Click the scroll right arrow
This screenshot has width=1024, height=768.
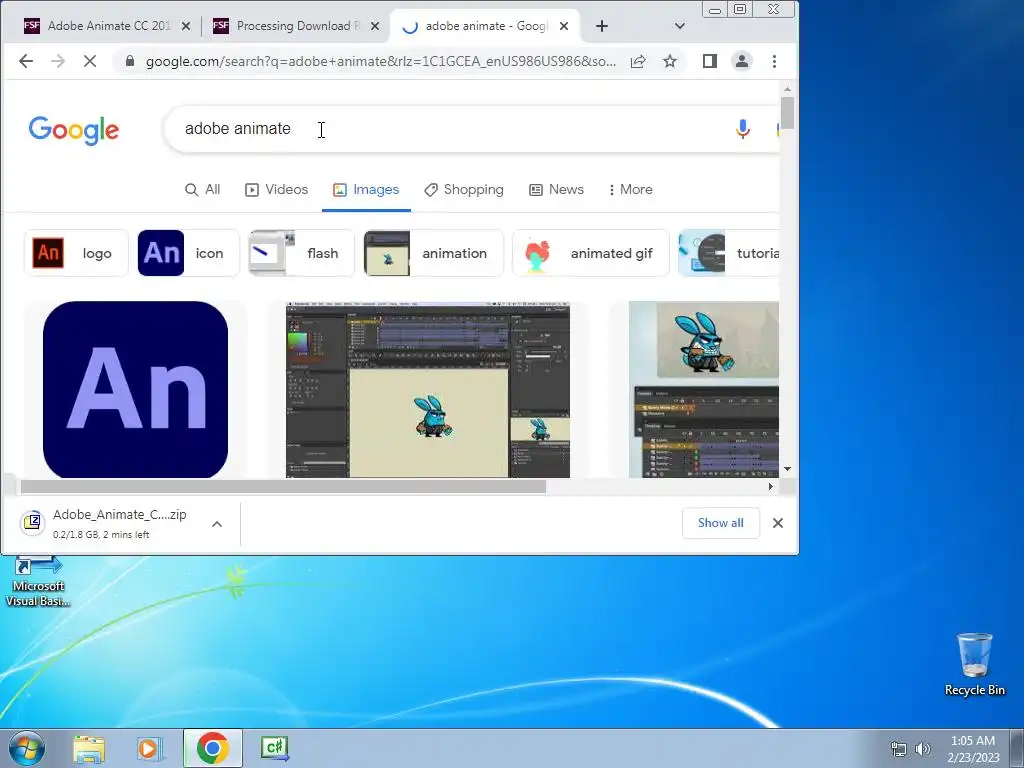pos(771,487)
